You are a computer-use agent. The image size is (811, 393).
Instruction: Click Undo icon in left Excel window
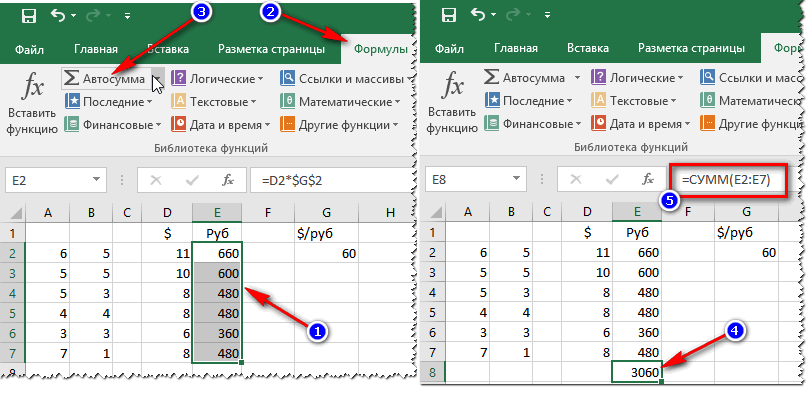[57, 16]
